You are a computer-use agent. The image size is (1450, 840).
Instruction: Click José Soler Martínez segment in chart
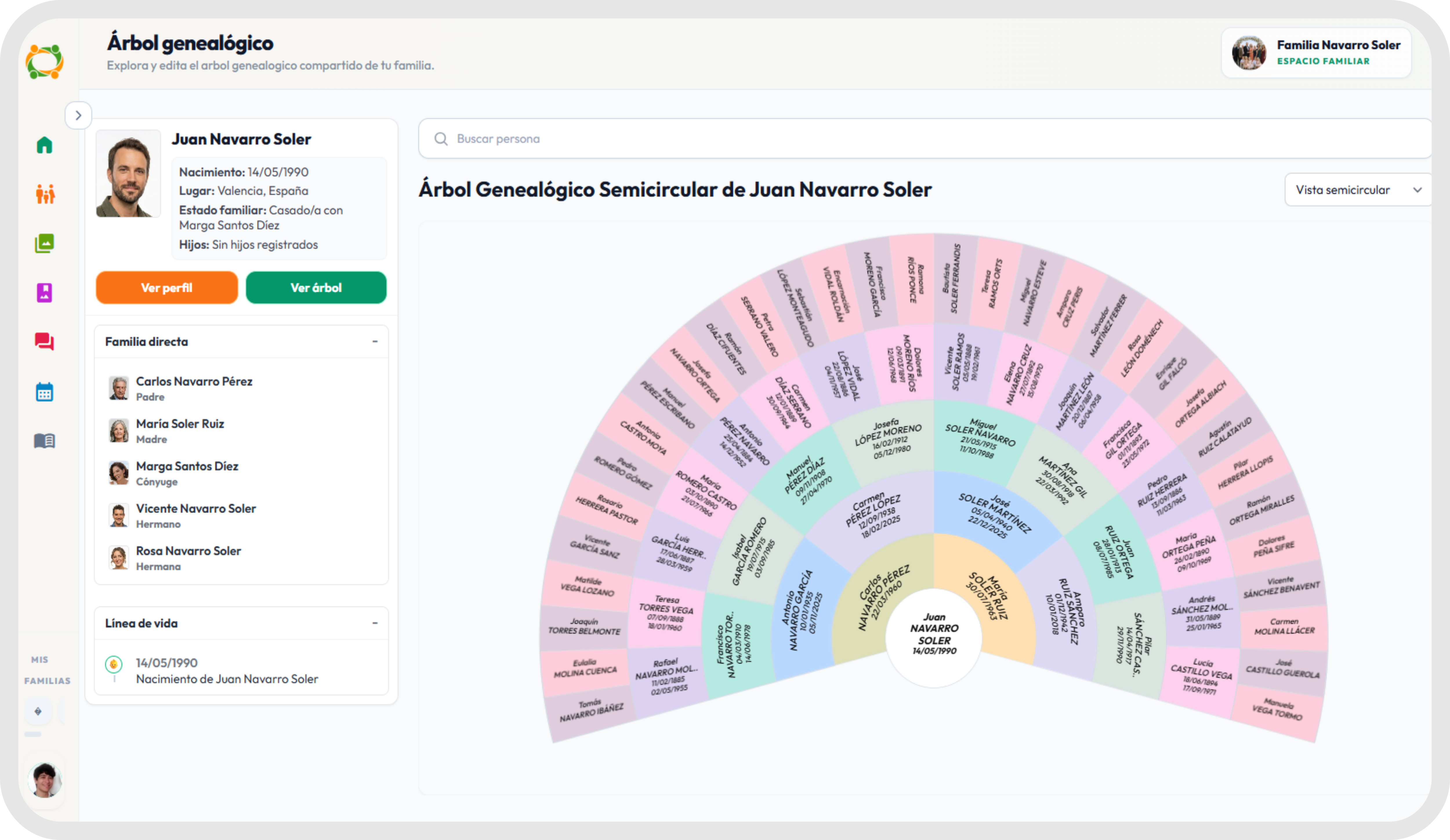coord(994,515)
